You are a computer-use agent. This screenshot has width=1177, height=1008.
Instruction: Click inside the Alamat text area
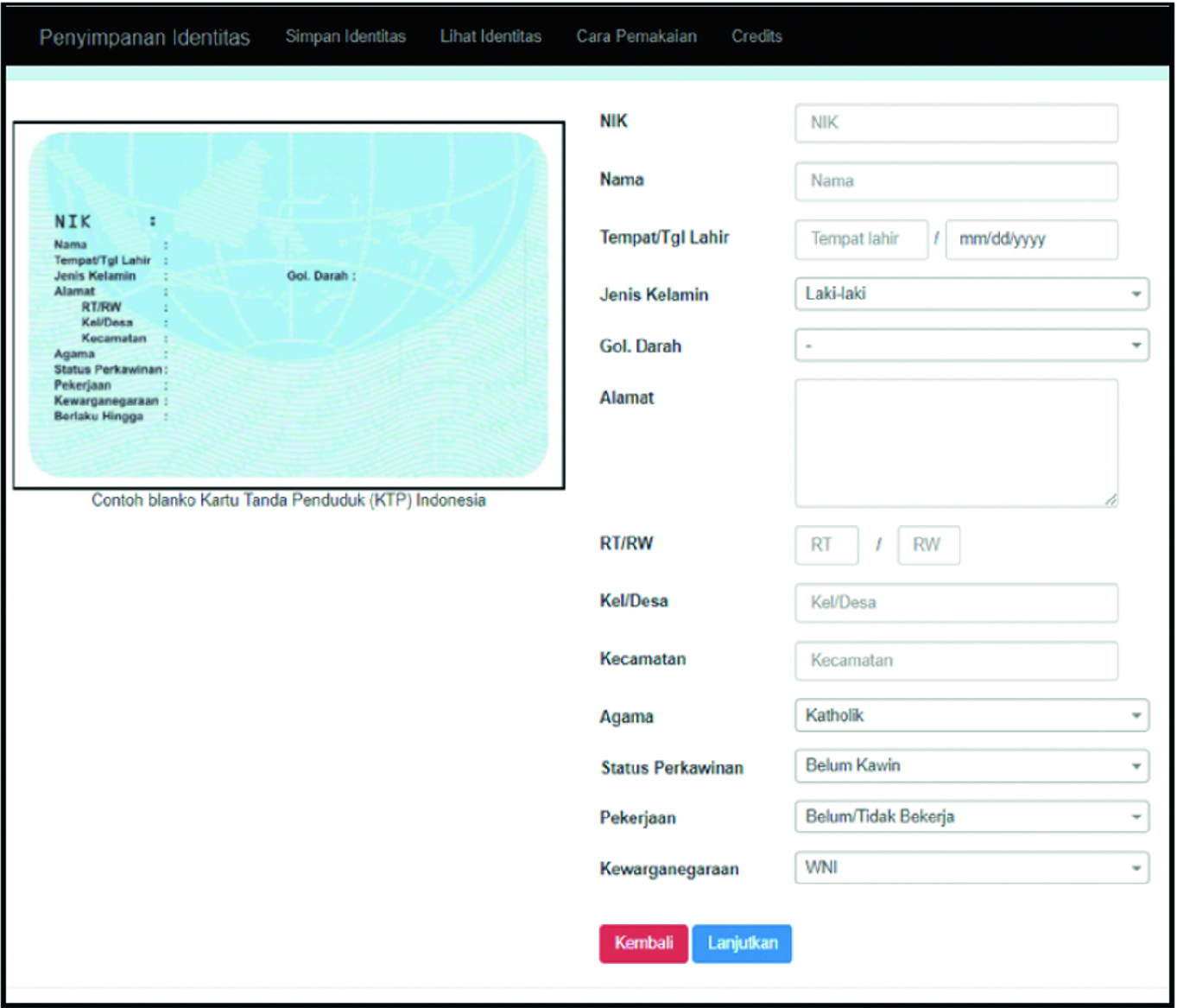coord(956,443)
